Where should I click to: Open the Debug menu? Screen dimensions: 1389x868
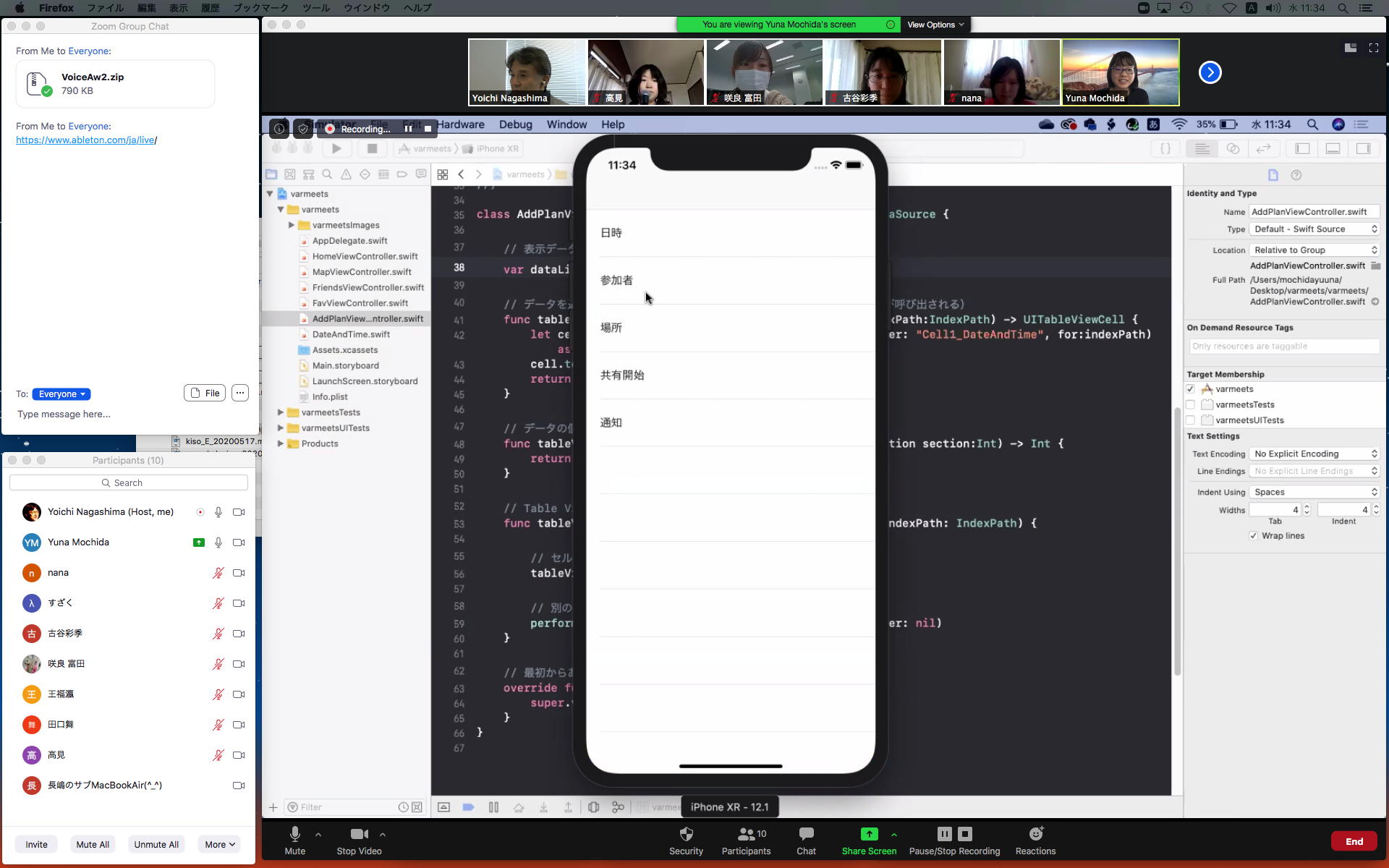click(515, 124)
